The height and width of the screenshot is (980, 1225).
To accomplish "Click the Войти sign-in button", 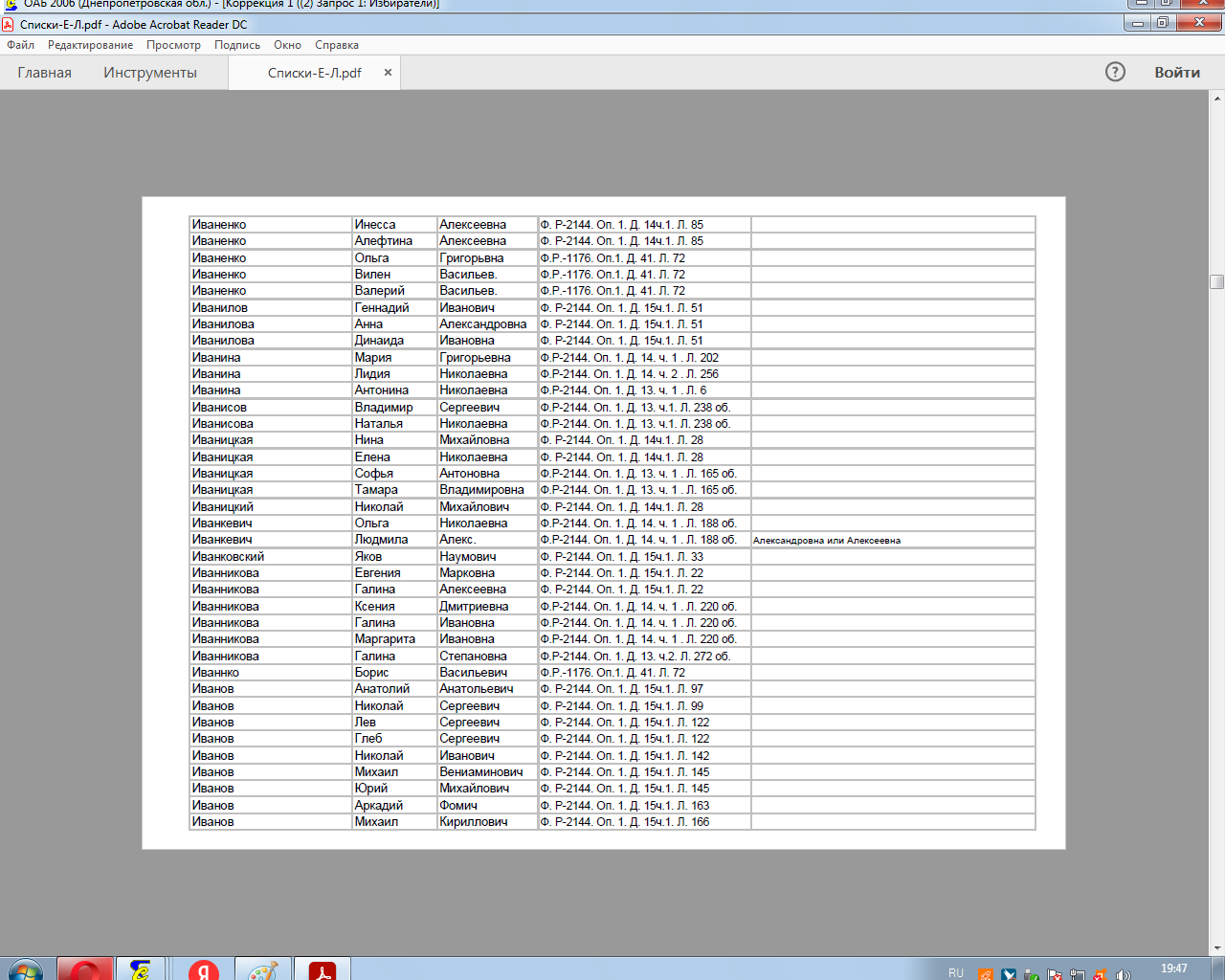I will pos(1177,73).
